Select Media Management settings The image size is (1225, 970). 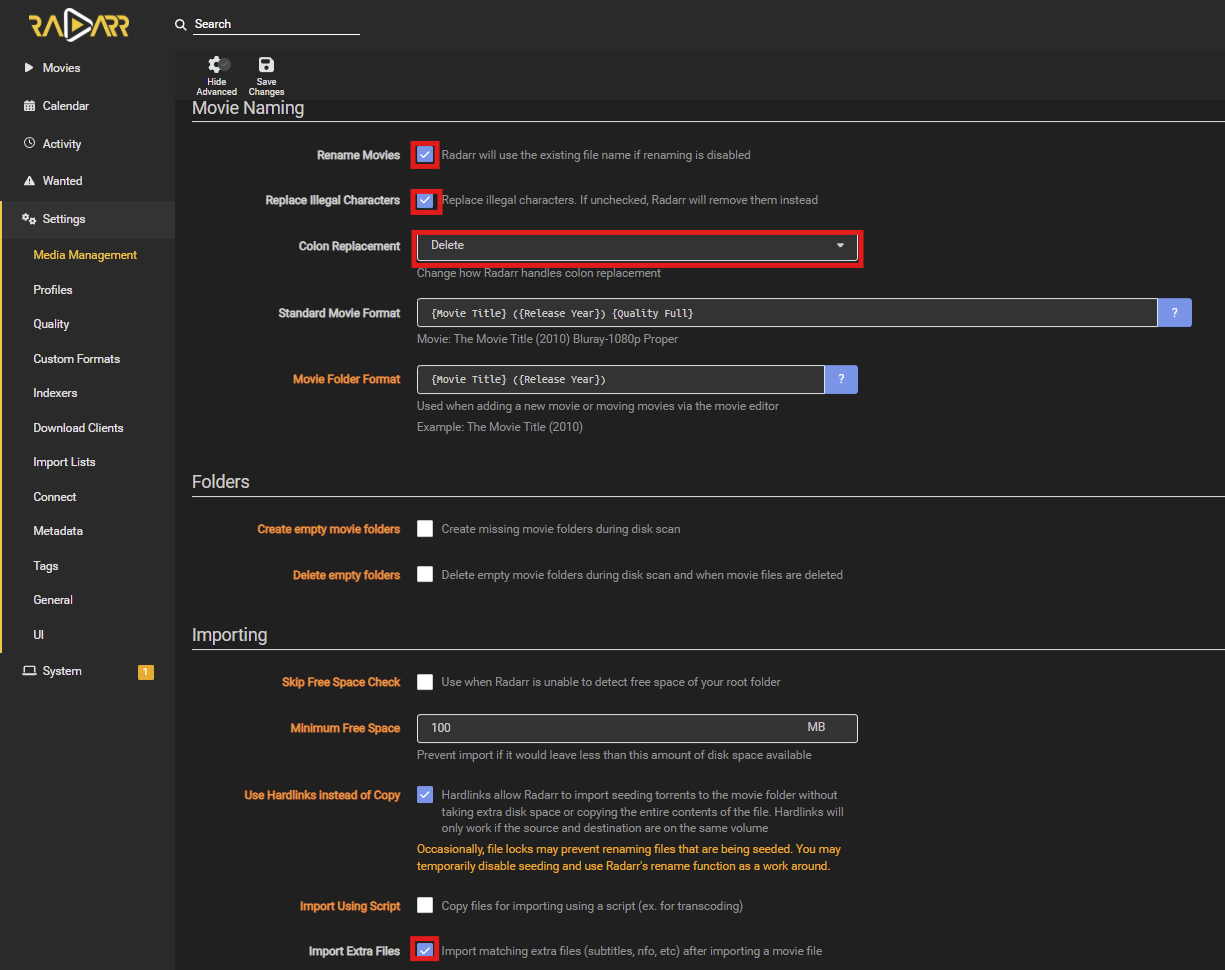[x=85, y=255]
